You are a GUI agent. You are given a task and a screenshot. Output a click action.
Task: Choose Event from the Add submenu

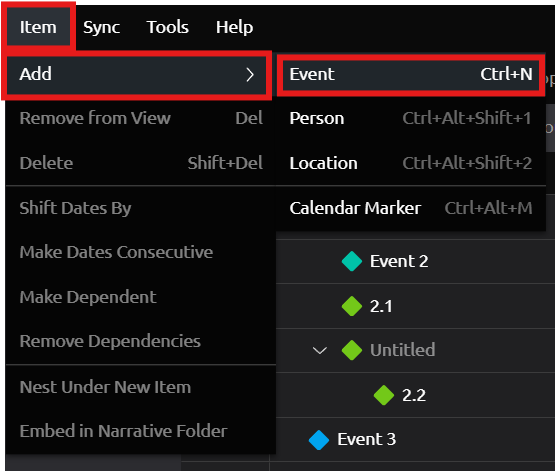tap(411, 74)
